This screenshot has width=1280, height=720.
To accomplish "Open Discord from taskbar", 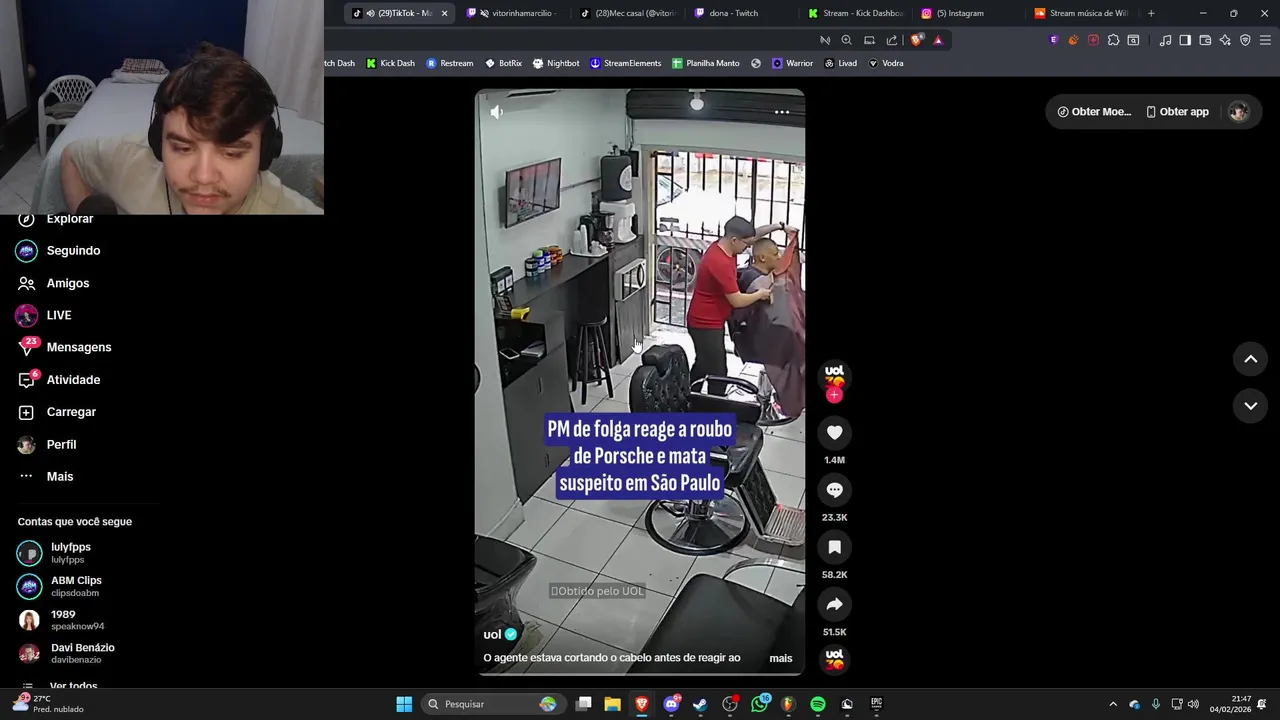I will click(672, 704).
